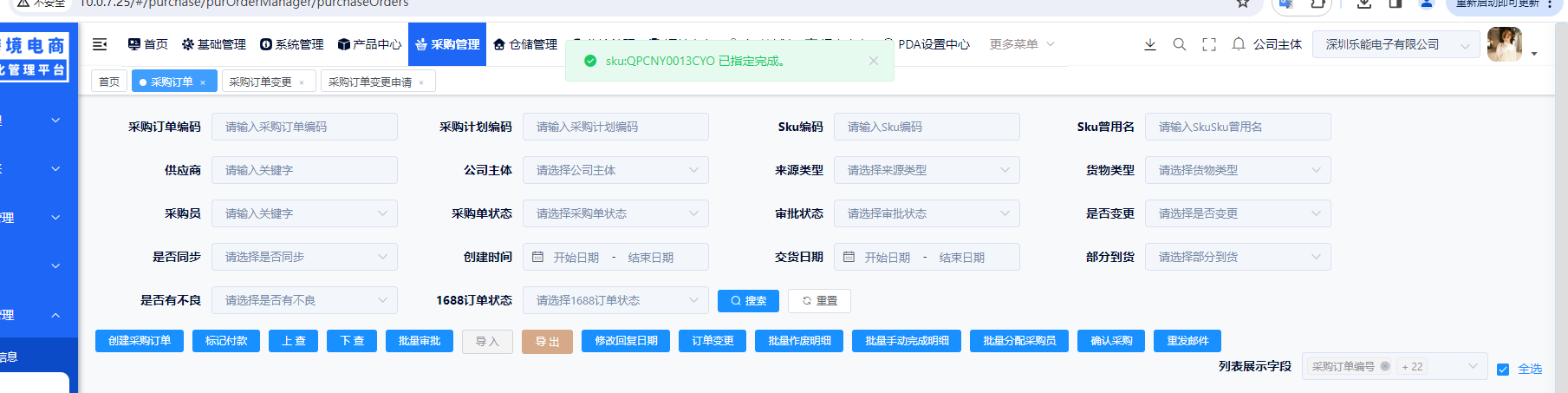Click the 导入 button
This screenshot has width=1568, height=393.
[x=487, y=341]
